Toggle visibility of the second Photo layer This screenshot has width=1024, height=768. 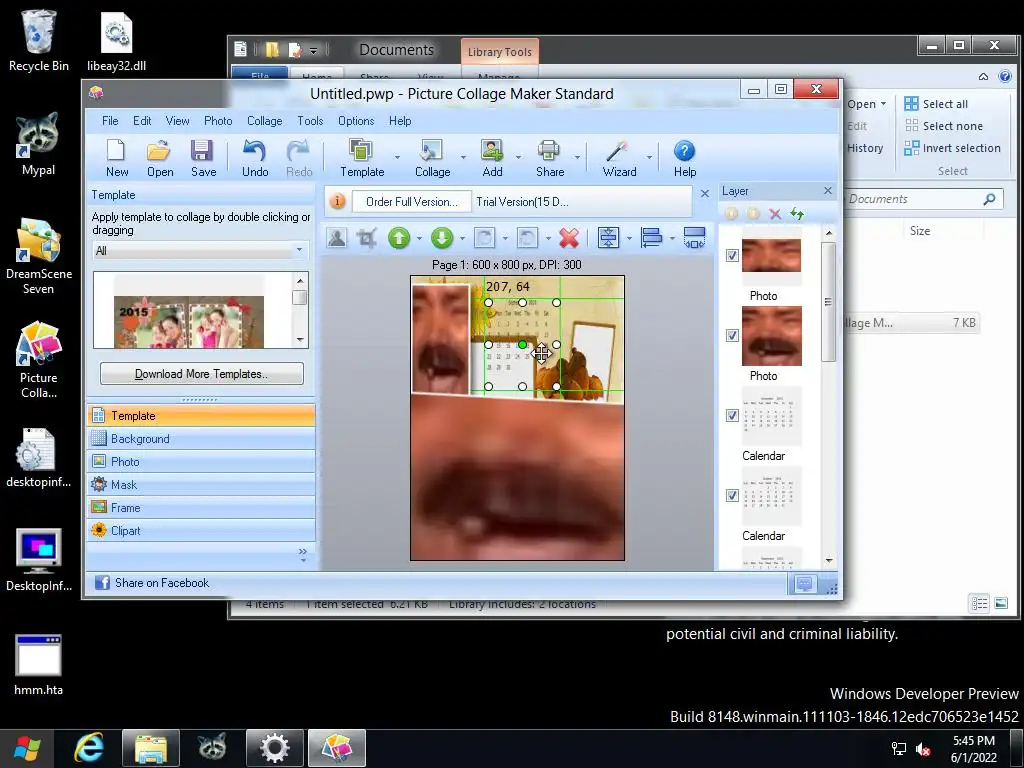pyautogui.click(x=732, y=335)
